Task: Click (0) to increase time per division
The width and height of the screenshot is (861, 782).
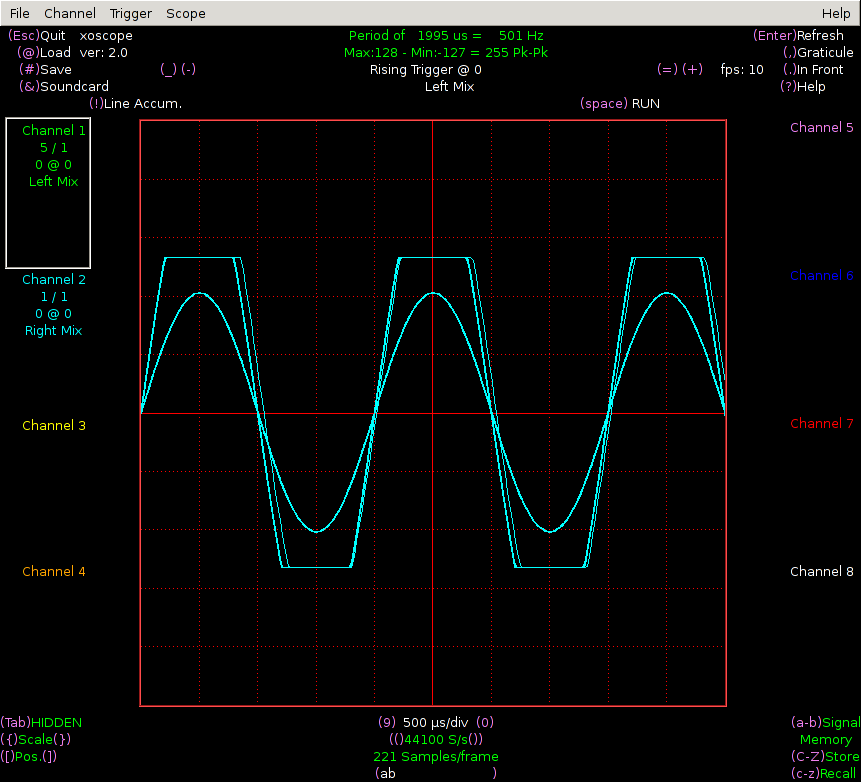Action: tap(485, 722)
